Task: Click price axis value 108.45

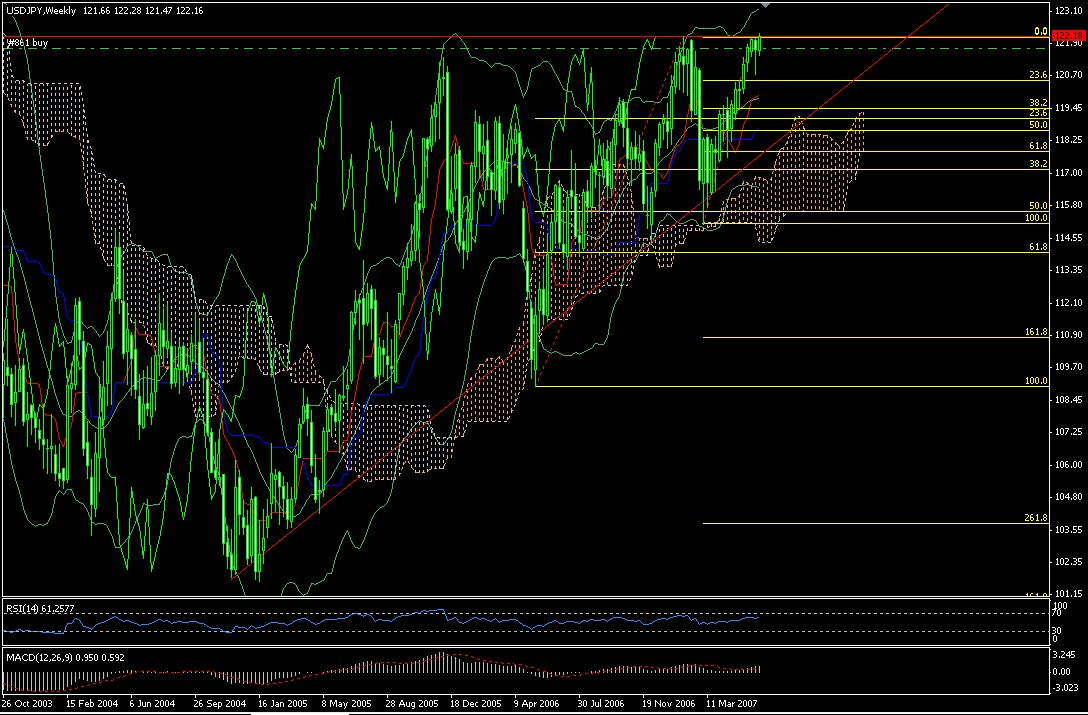Action: [x=1067, y=399]
